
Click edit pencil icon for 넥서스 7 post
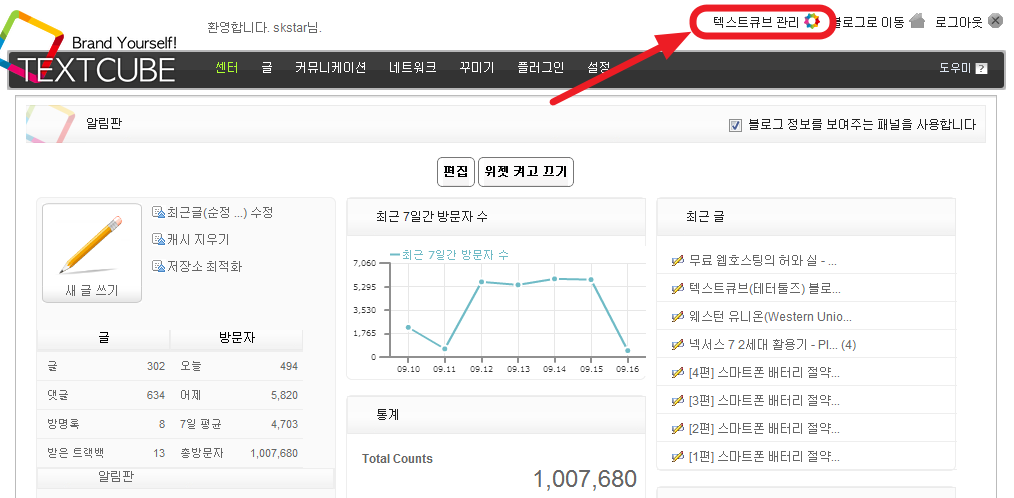(x=678, y=345)
